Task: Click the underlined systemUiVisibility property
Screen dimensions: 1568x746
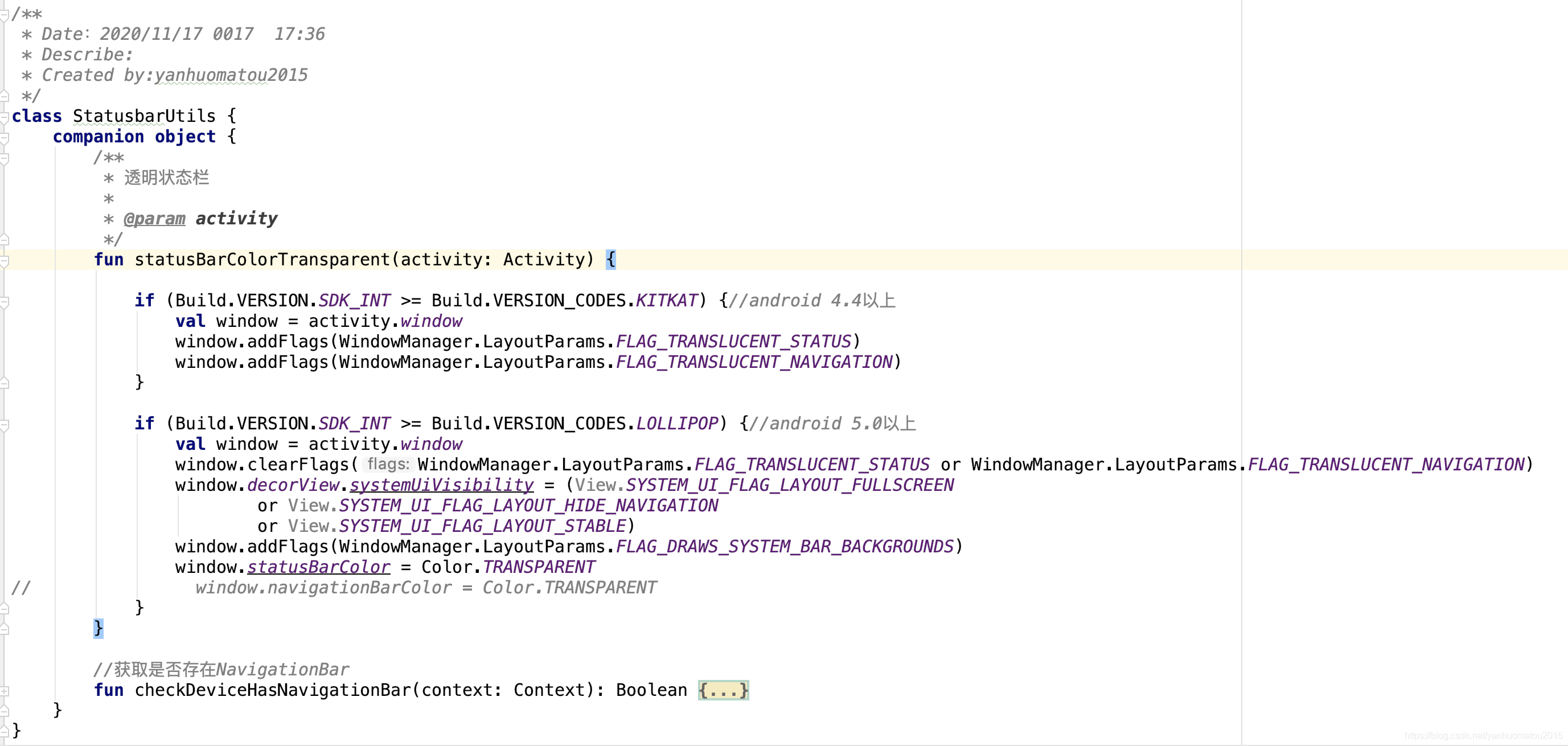Action: tap(441, 485)
